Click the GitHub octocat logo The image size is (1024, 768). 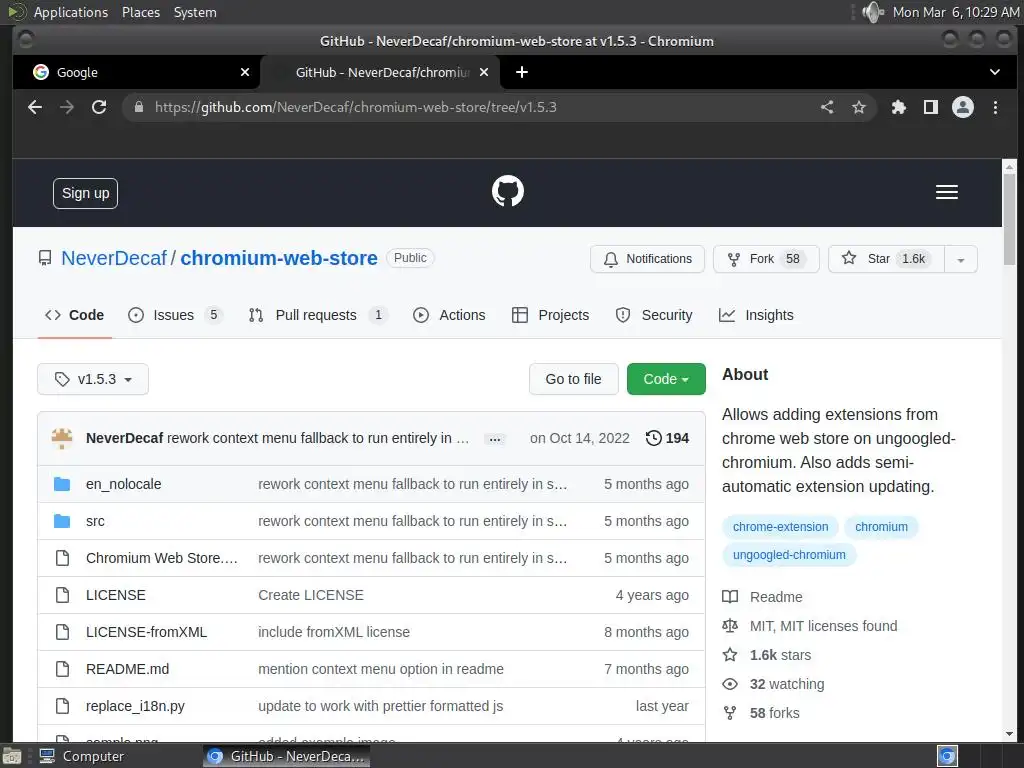[x=507, y=191]
